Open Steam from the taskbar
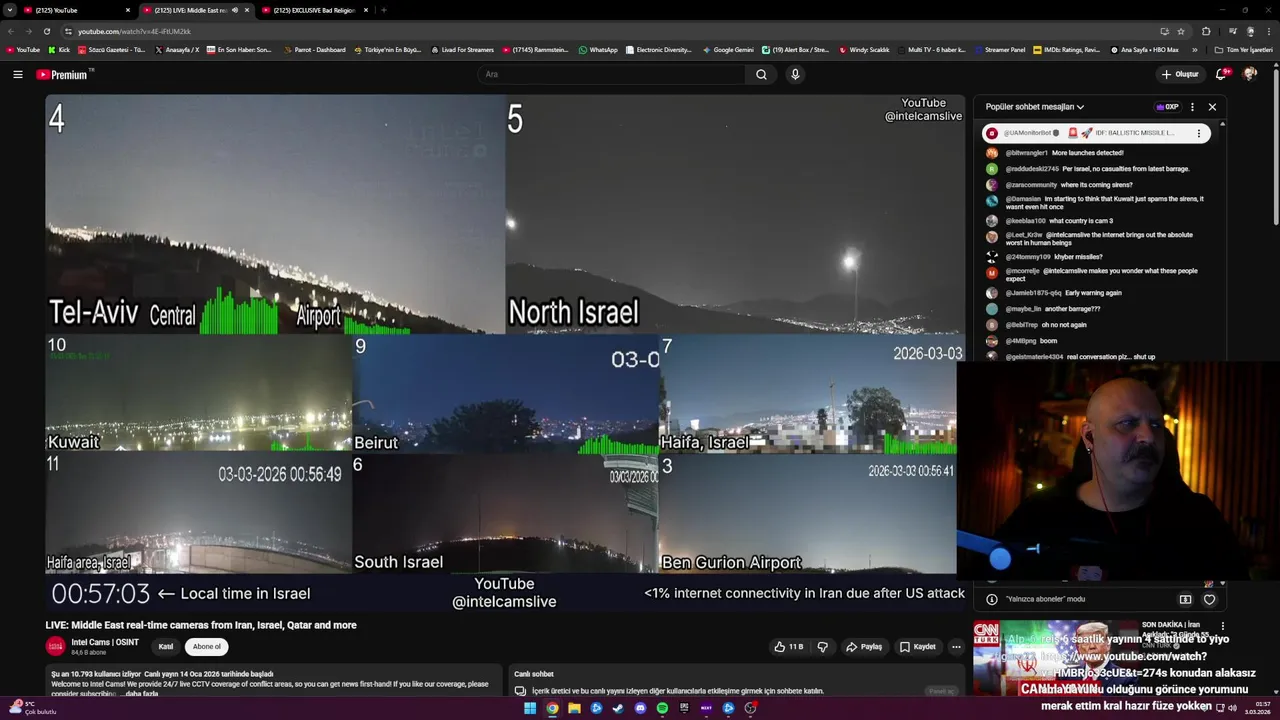Viewport: 1280px width, 720px height. 618,708
